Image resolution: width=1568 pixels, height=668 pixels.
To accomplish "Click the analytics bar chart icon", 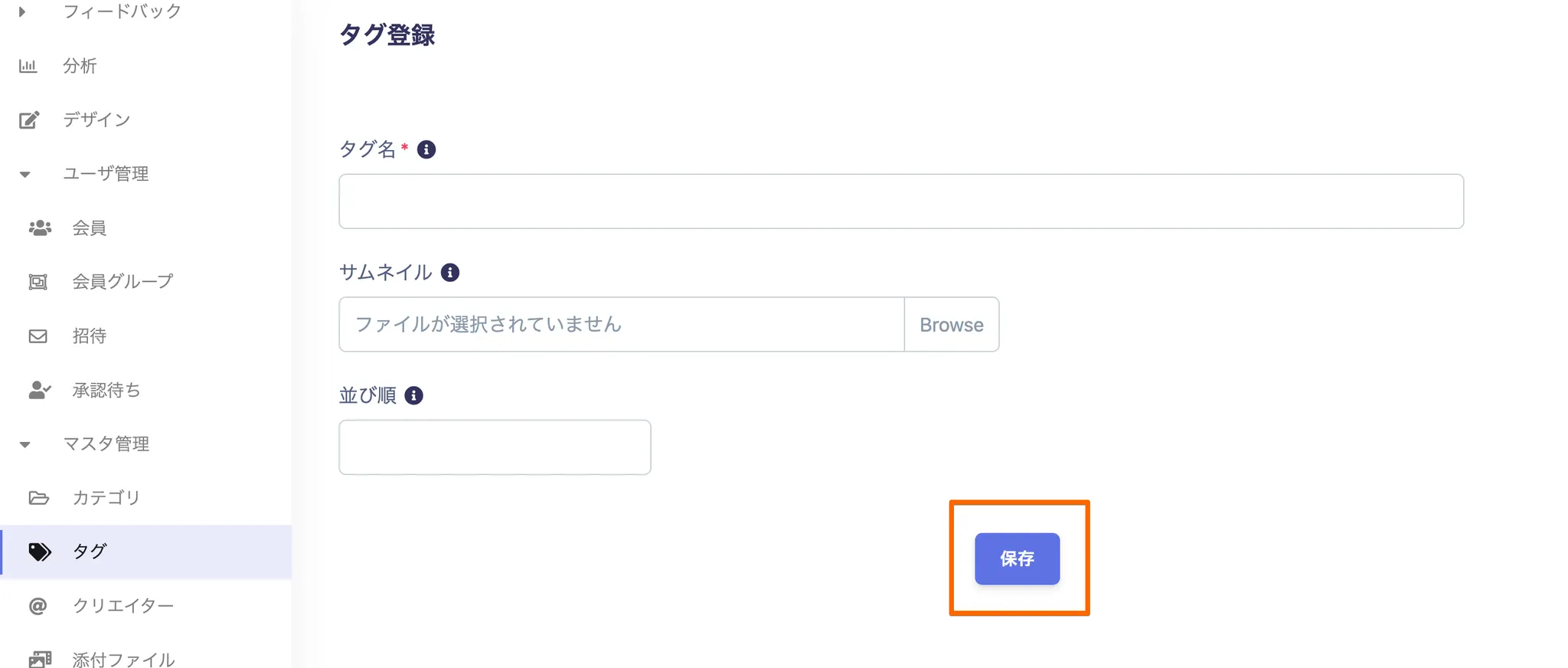I will pyautogui.click(x=28, y=66).
